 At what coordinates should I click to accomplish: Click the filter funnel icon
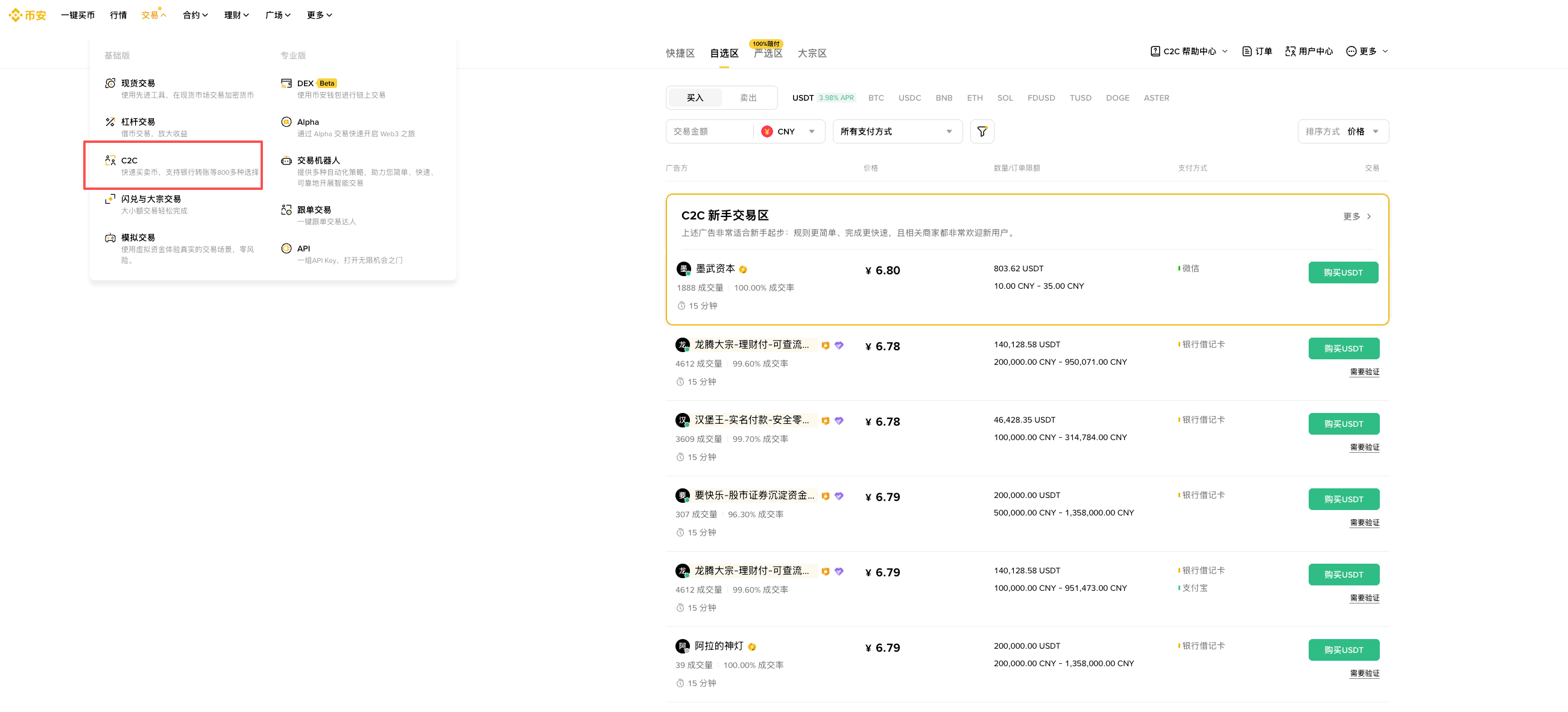click(982, 131)
